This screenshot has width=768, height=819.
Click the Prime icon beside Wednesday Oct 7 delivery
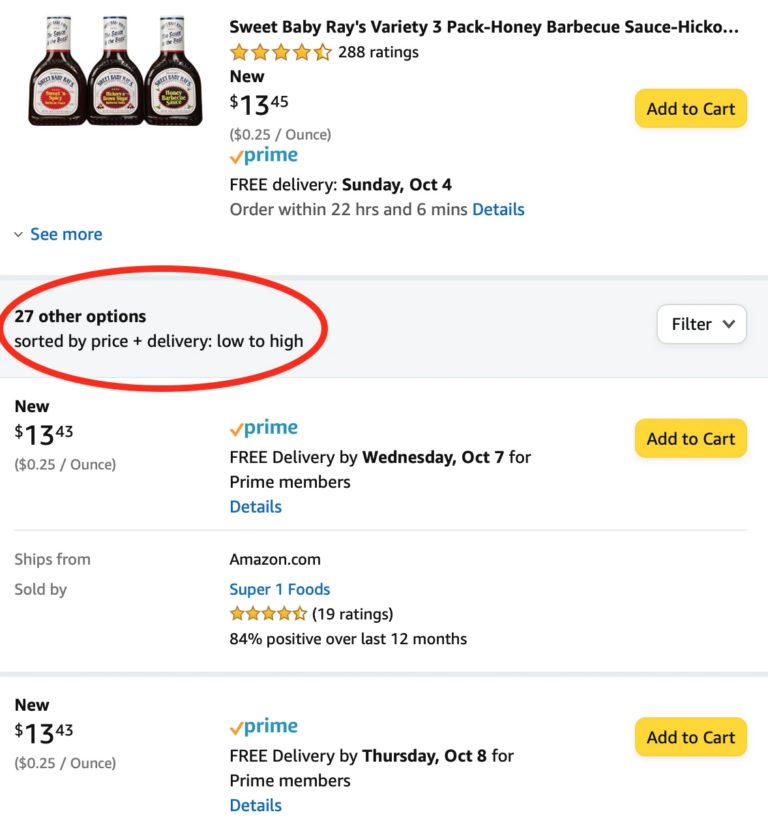263,427
